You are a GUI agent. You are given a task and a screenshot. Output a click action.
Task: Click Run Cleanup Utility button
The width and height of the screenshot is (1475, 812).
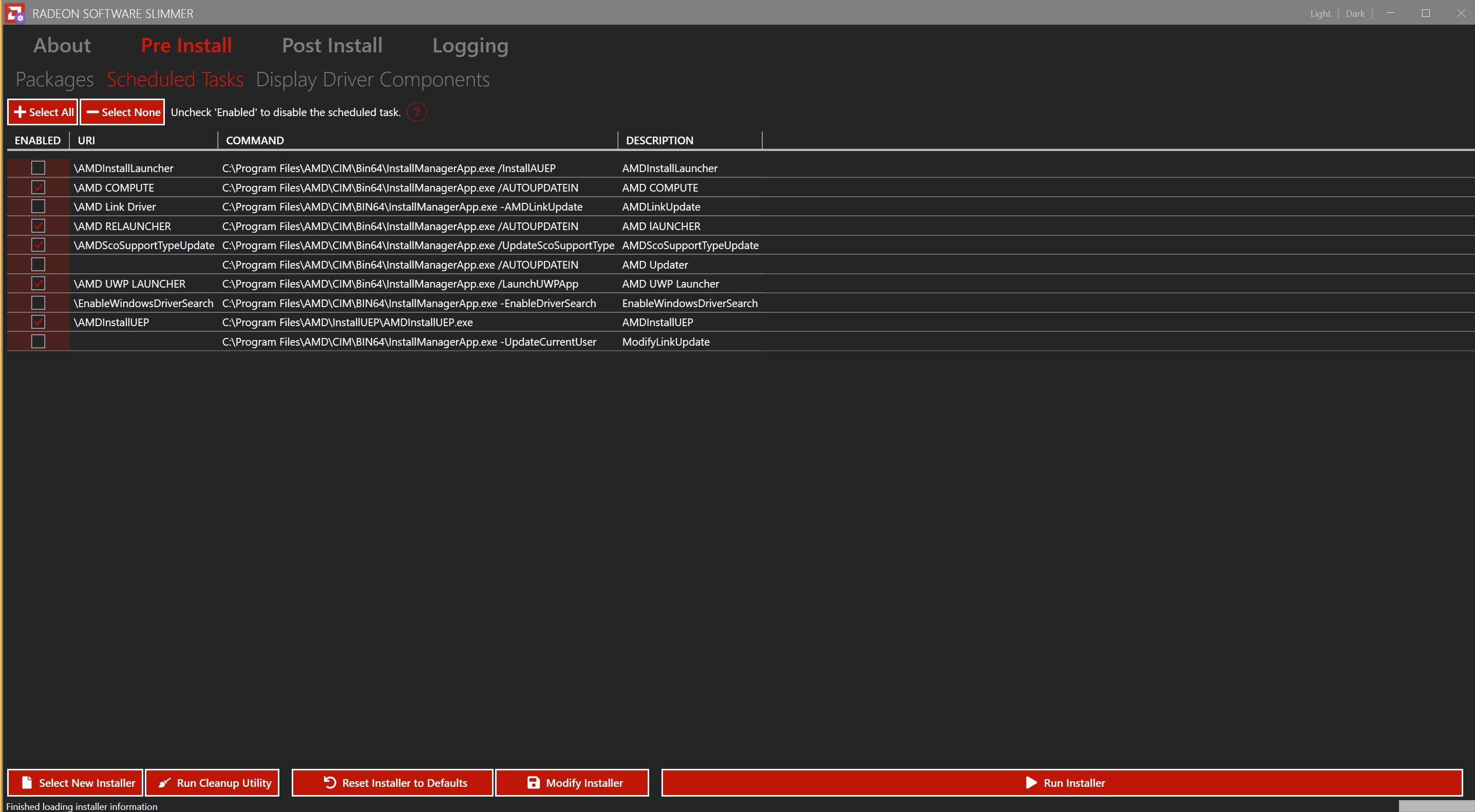coord(213,782)
